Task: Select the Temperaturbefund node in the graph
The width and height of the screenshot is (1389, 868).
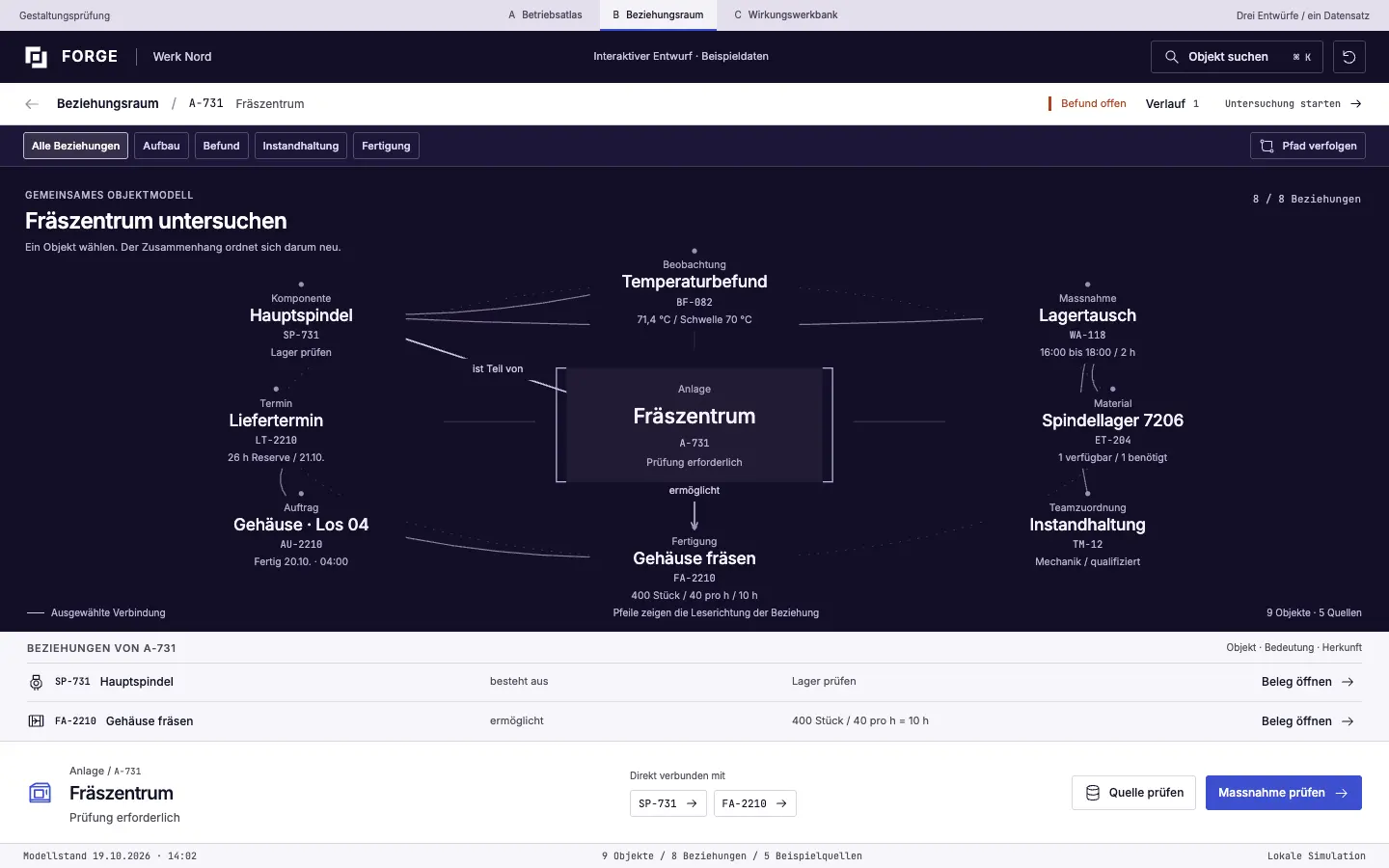Action: (694, 288)
